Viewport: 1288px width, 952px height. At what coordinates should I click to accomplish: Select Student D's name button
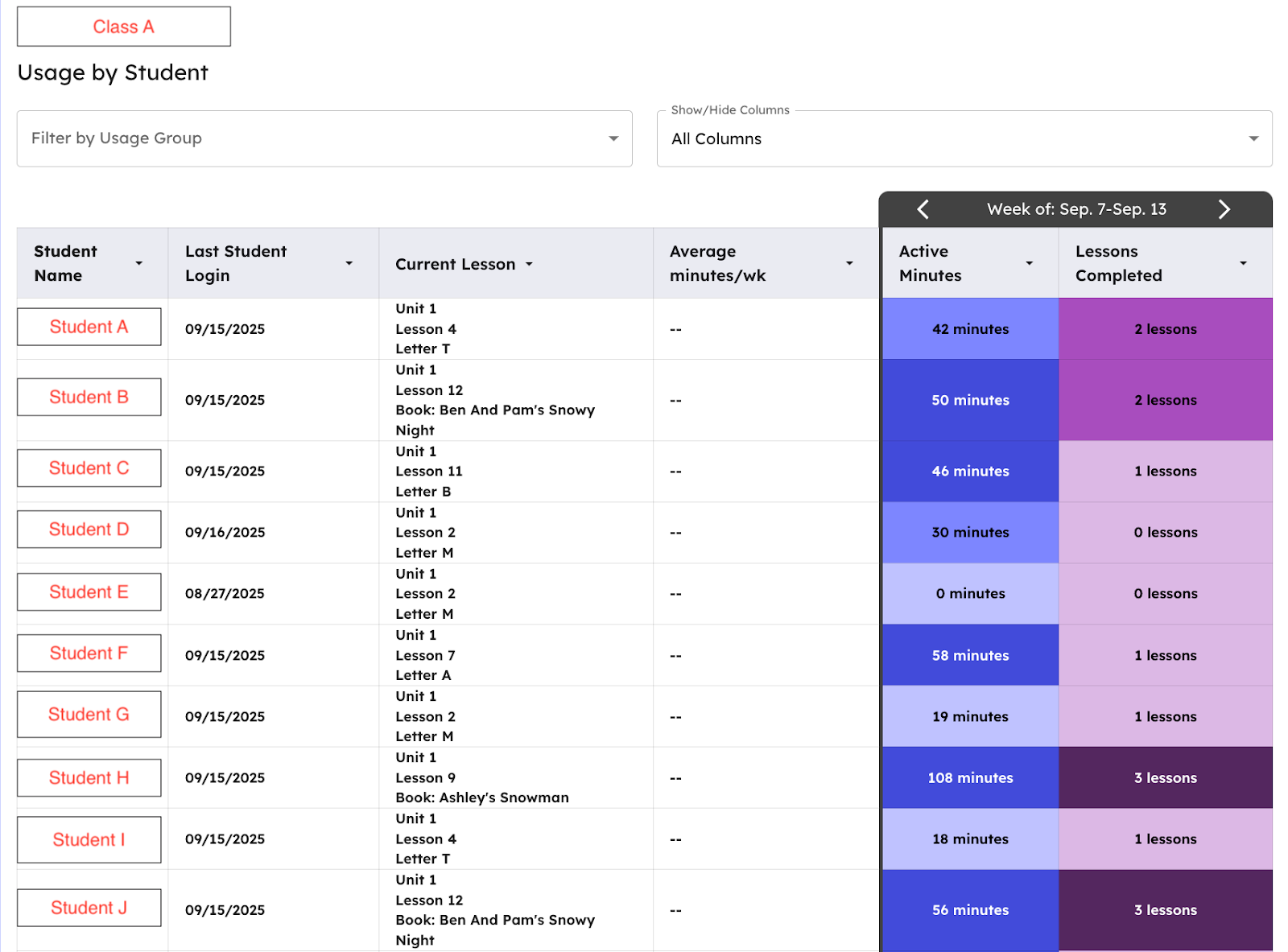click(x=89, y=530)
